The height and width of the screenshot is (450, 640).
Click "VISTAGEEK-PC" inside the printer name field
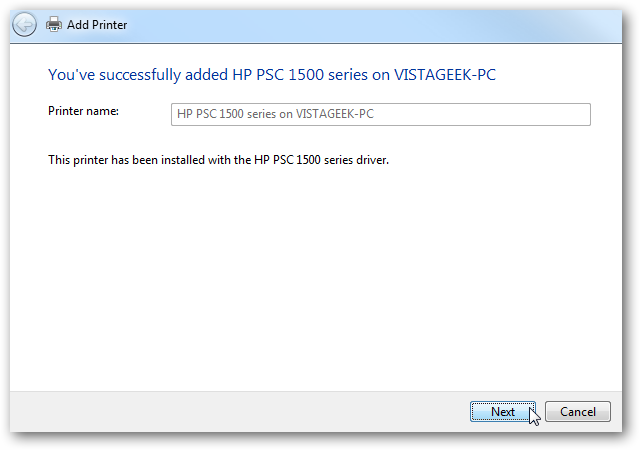coord(335,114)
